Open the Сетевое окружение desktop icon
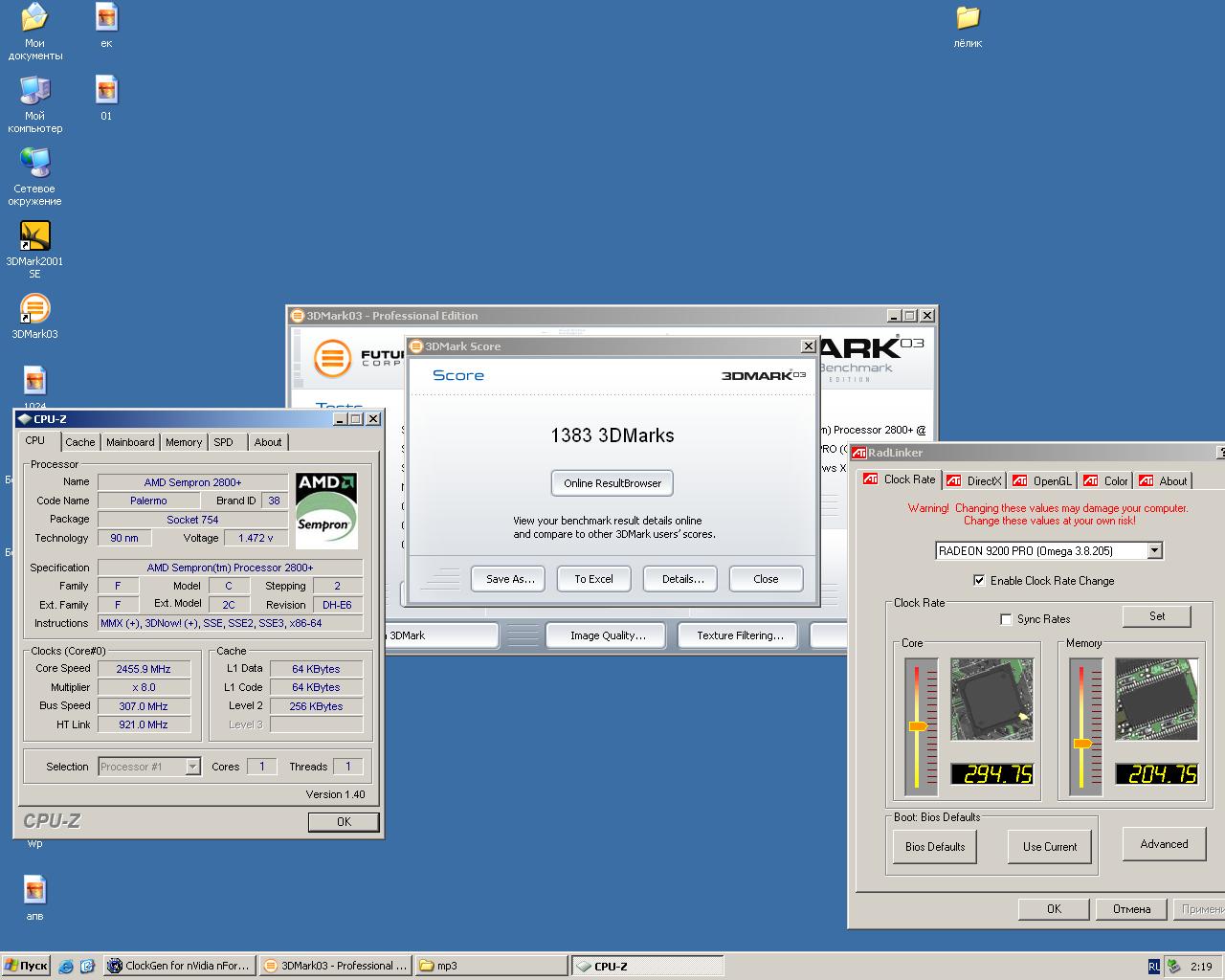1225x980 pixels. tap(34, 177)
